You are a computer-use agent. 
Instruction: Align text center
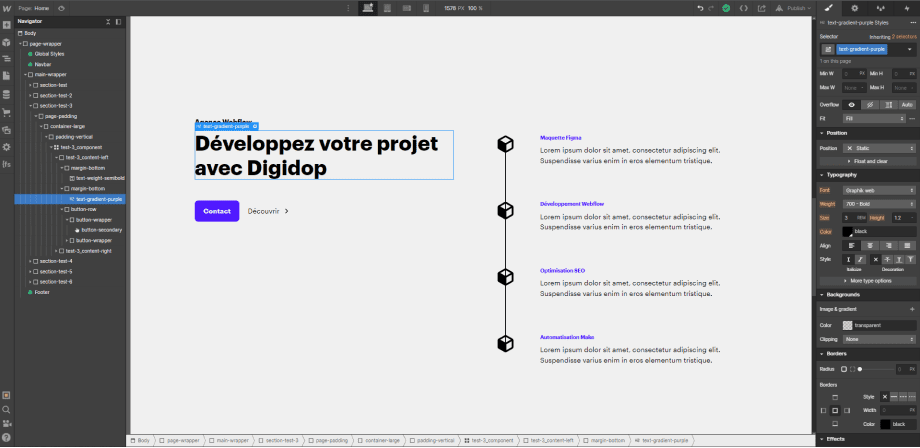870,245
